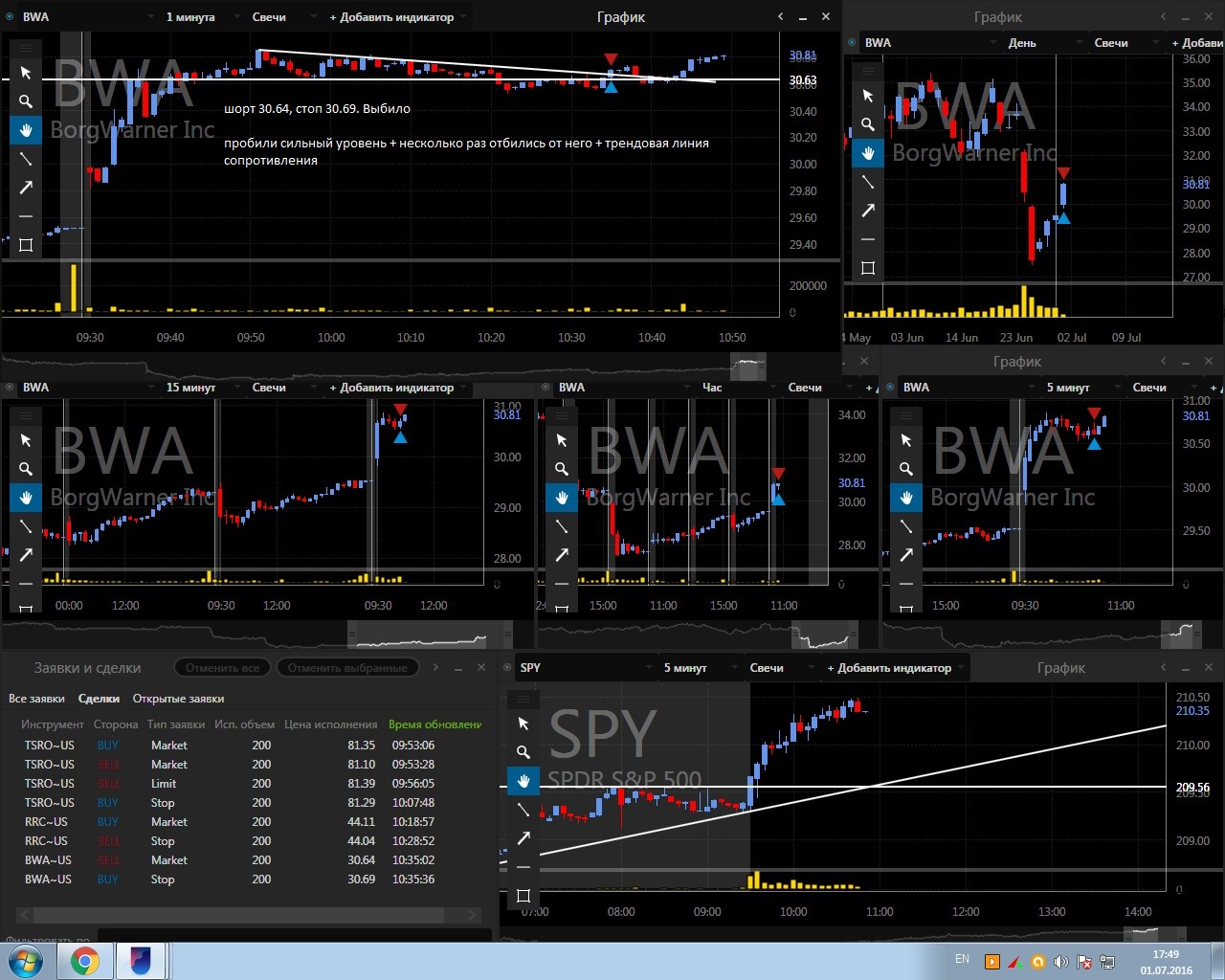Sort by the 'Цена исполнения' column header

tap(330, 724)
